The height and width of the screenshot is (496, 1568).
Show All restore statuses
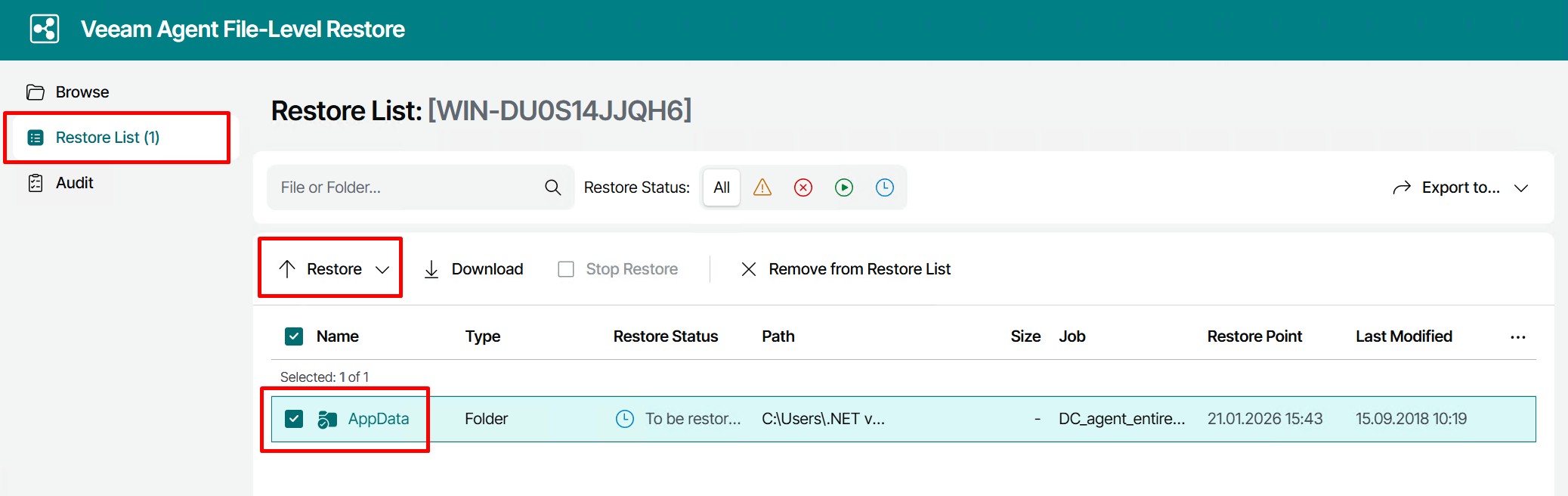722,188
